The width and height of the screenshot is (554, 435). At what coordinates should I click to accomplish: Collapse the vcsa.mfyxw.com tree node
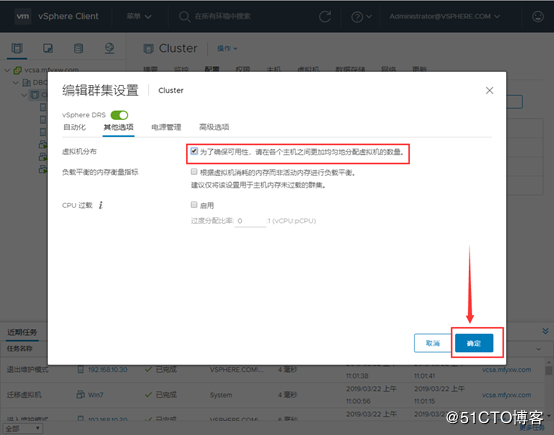7,70
